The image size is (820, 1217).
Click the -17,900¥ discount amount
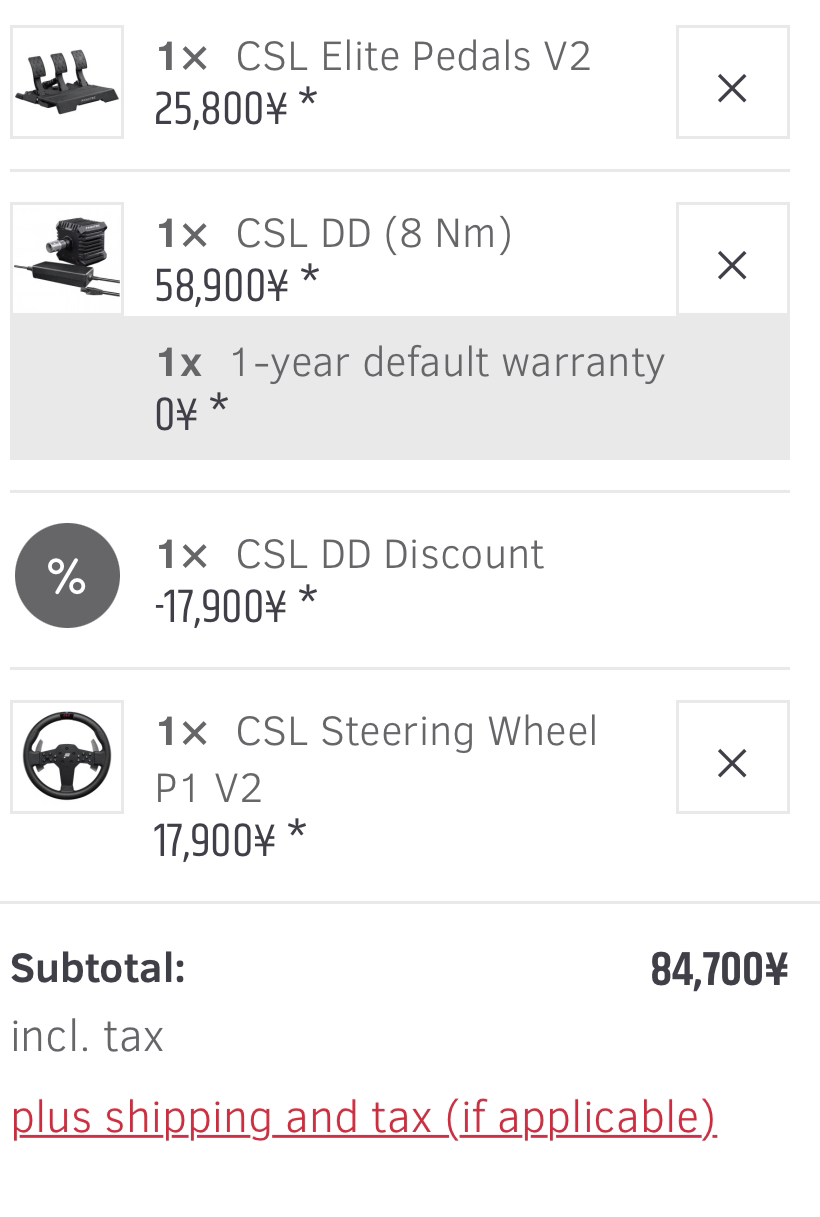[221, 605]
